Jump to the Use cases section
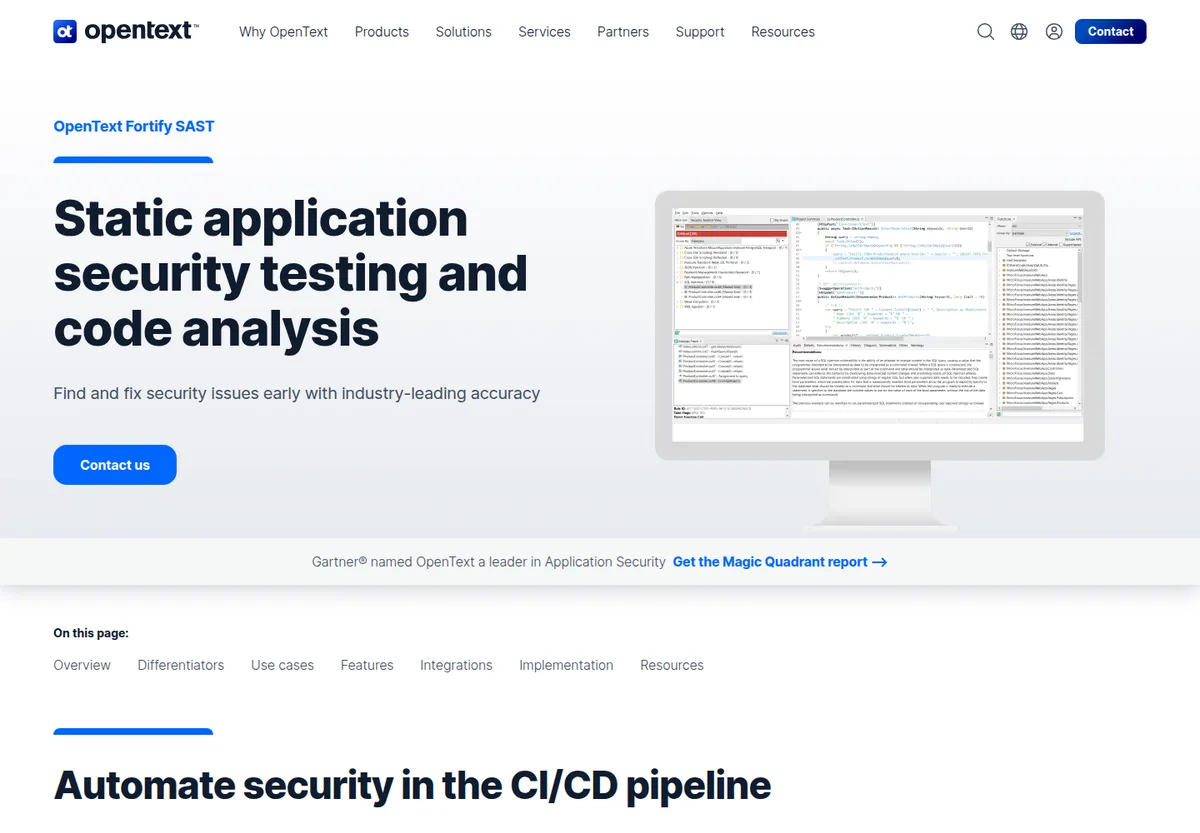 [x=282, y=665]
